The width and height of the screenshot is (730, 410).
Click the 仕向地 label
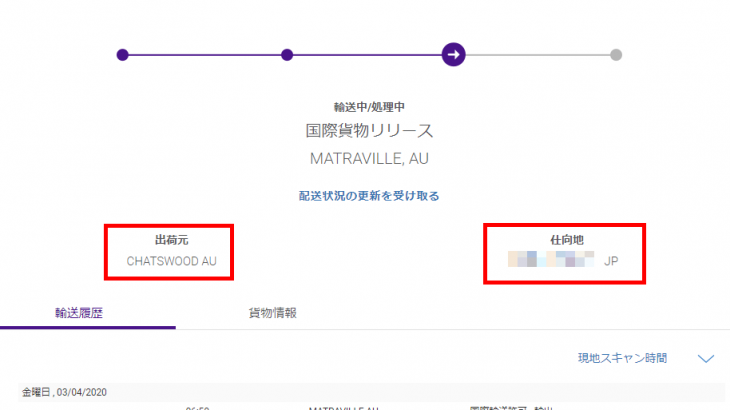pos(565,241)
